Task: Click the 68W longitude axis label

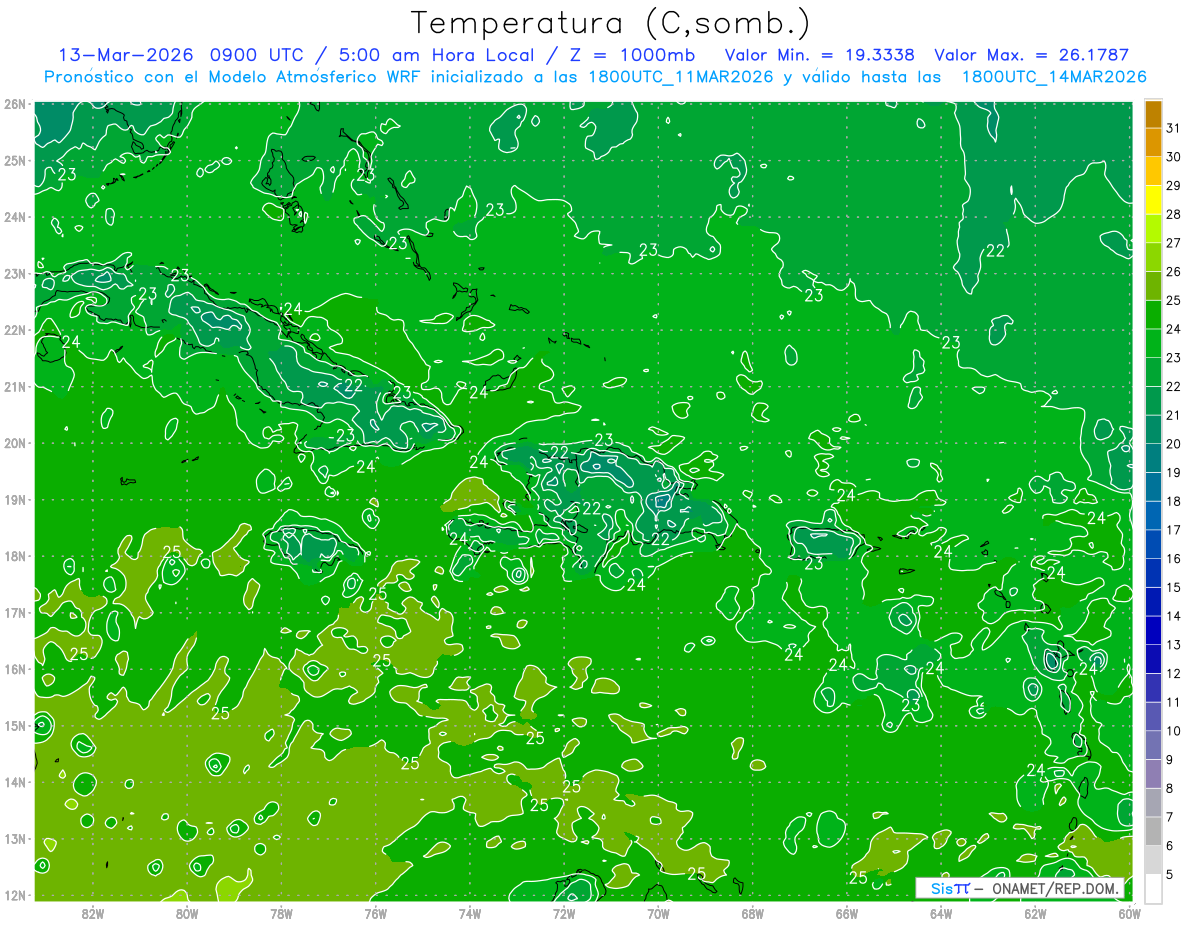Action: pos(752,912)
